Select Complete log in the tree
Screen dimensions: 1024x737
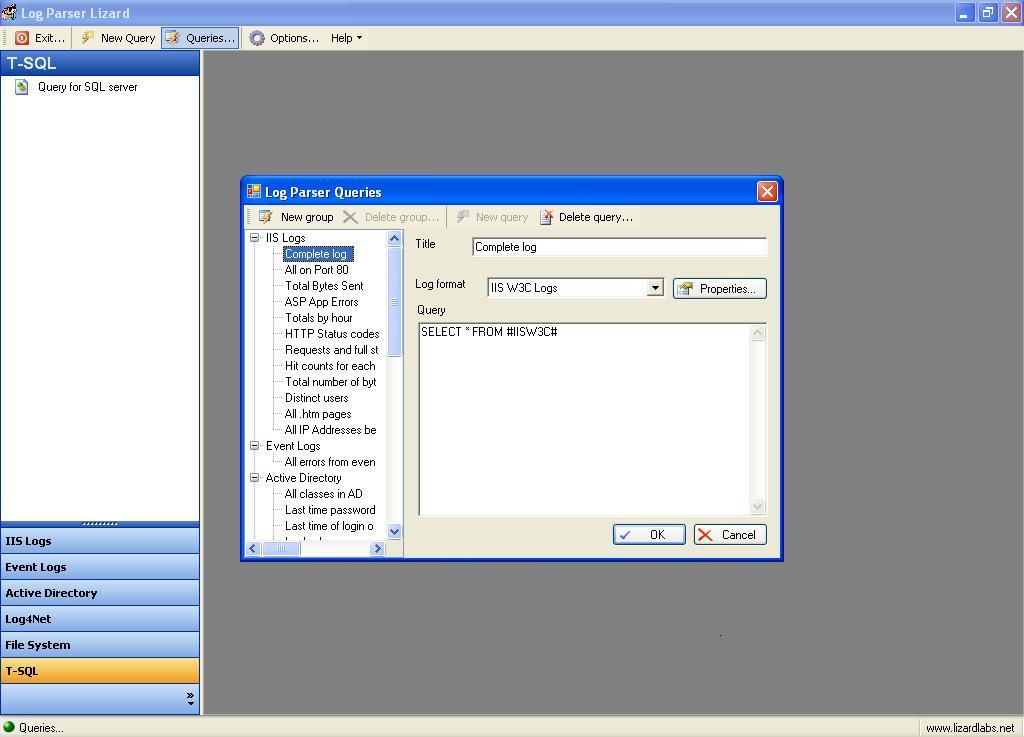(317, 254)
